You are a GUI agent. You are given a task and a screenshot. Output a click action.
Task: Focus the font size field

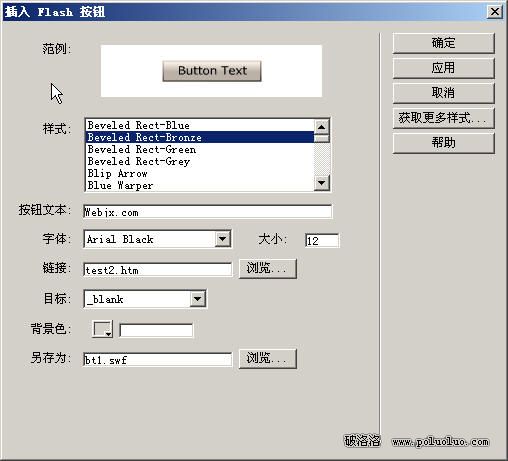point(322,241)
